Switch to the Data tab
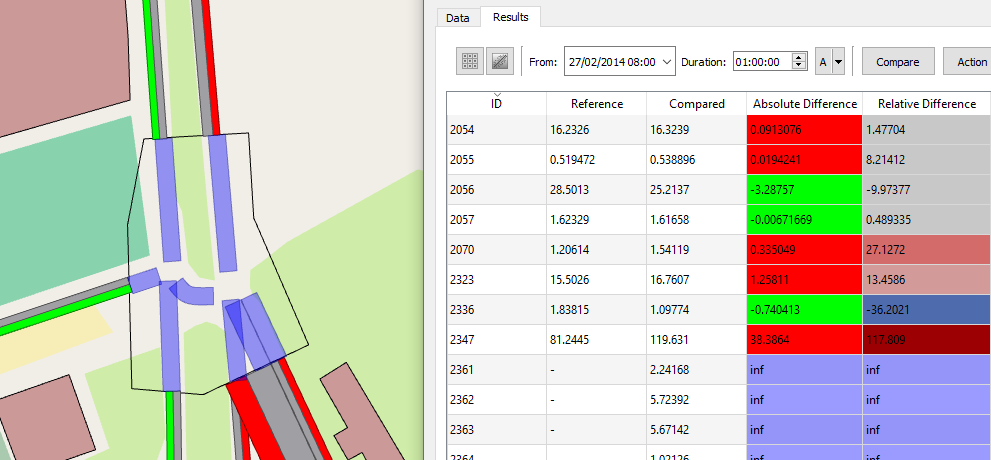Screen dimensions: 991x460 [457, 17]
